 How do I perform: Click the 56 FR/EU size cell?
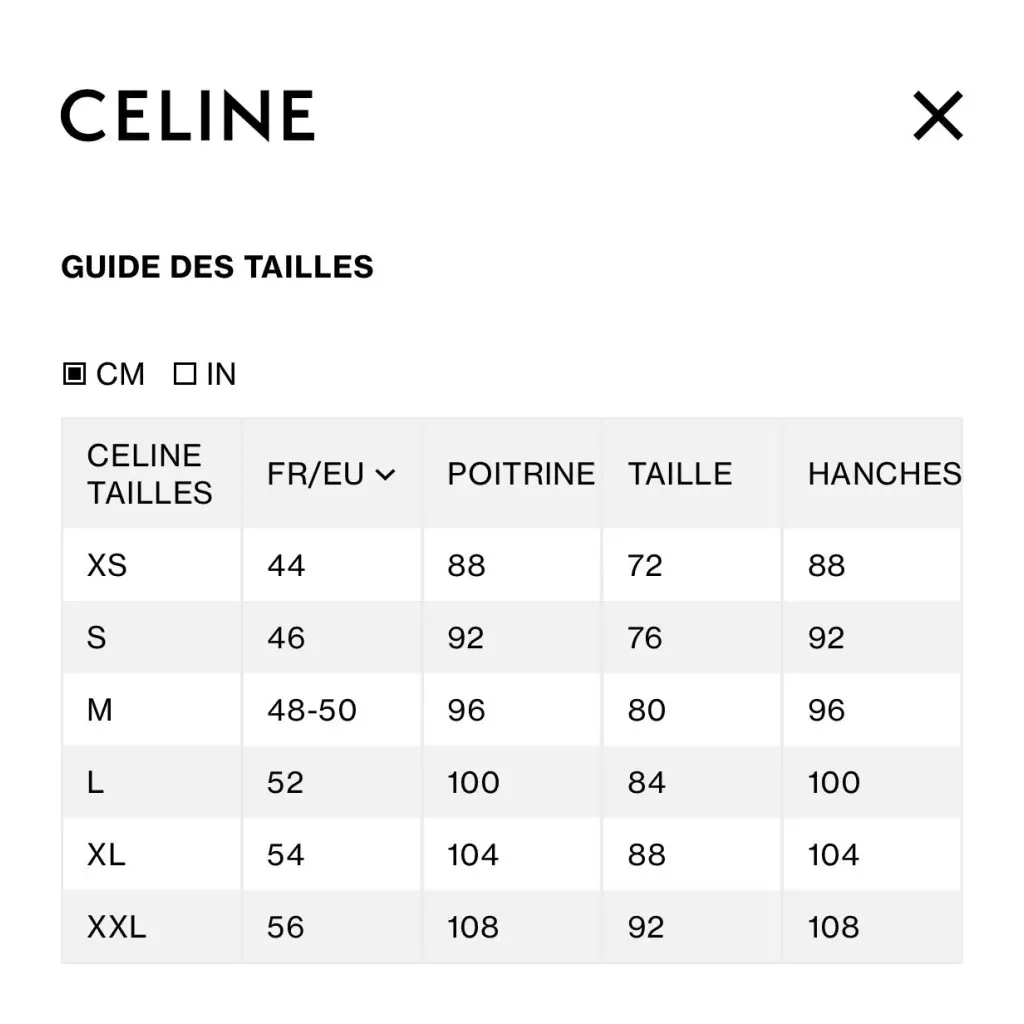coord(285,927)
